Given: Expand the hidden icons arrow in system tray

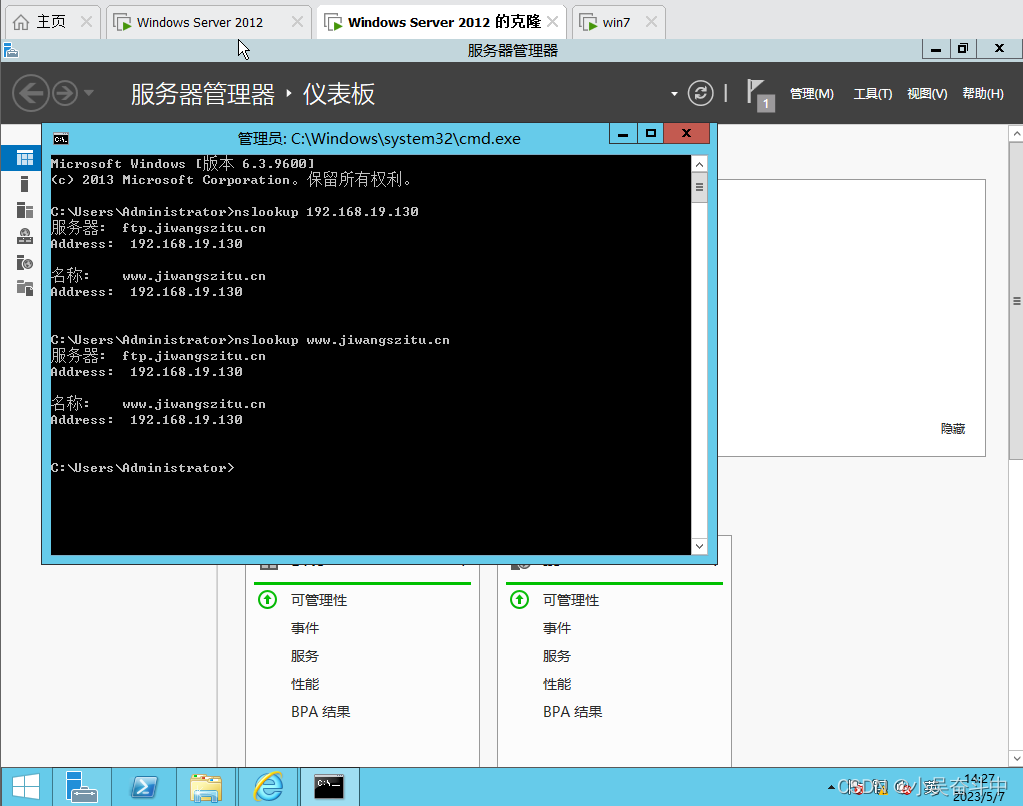Looking at the screenshot, I should point(830,787).
